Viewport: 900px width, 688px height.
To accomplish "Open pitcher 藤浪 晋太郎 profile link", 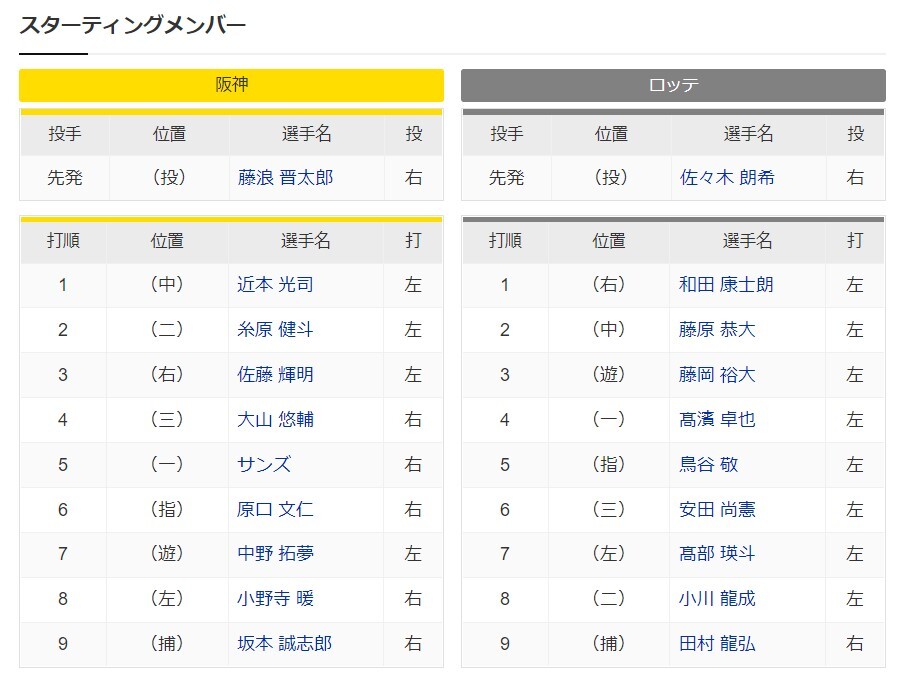I will pyautogui.click(x=285, y=177).
